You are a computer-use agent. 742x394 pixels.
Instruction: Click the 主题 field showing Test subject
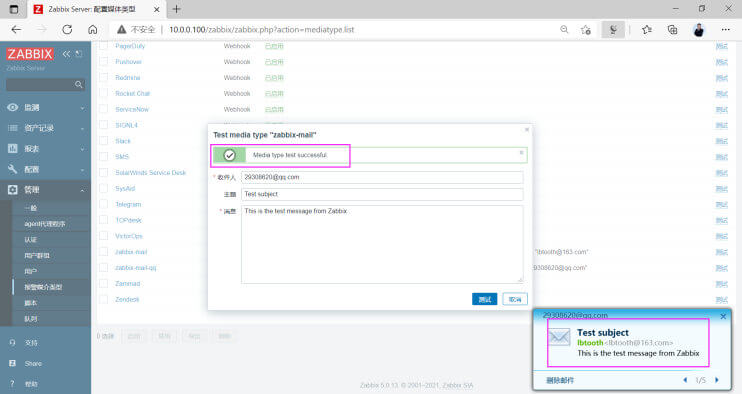[382, 194]
